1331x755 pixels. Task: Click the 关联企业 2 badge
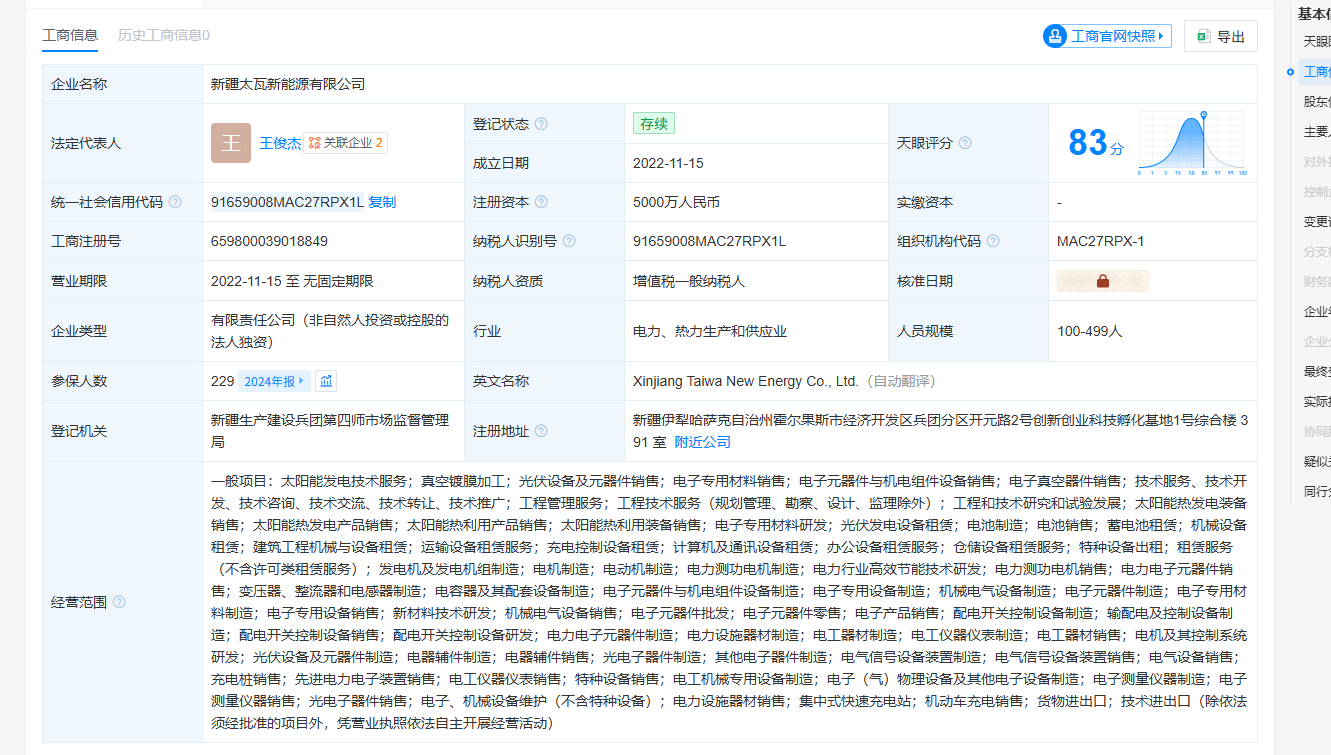[346, 143]
